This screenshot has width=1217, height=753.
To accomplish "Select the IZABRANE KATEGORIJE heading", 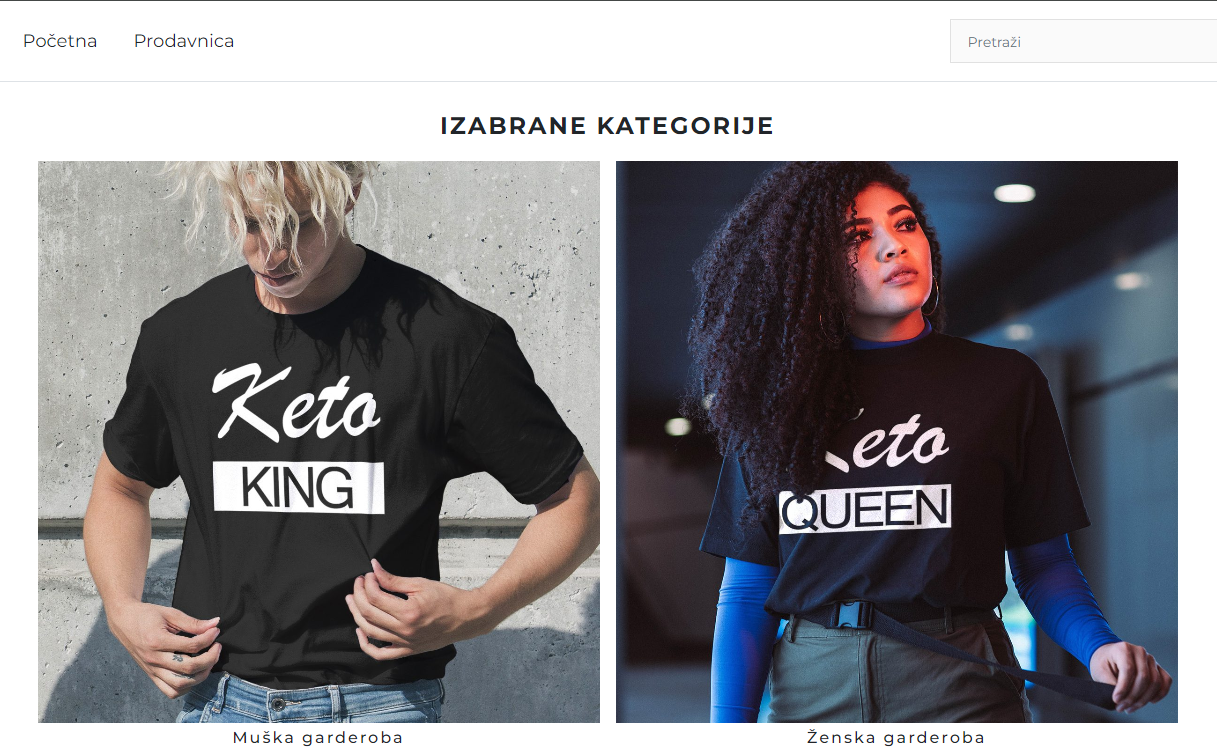I will [x=607, y=126].
